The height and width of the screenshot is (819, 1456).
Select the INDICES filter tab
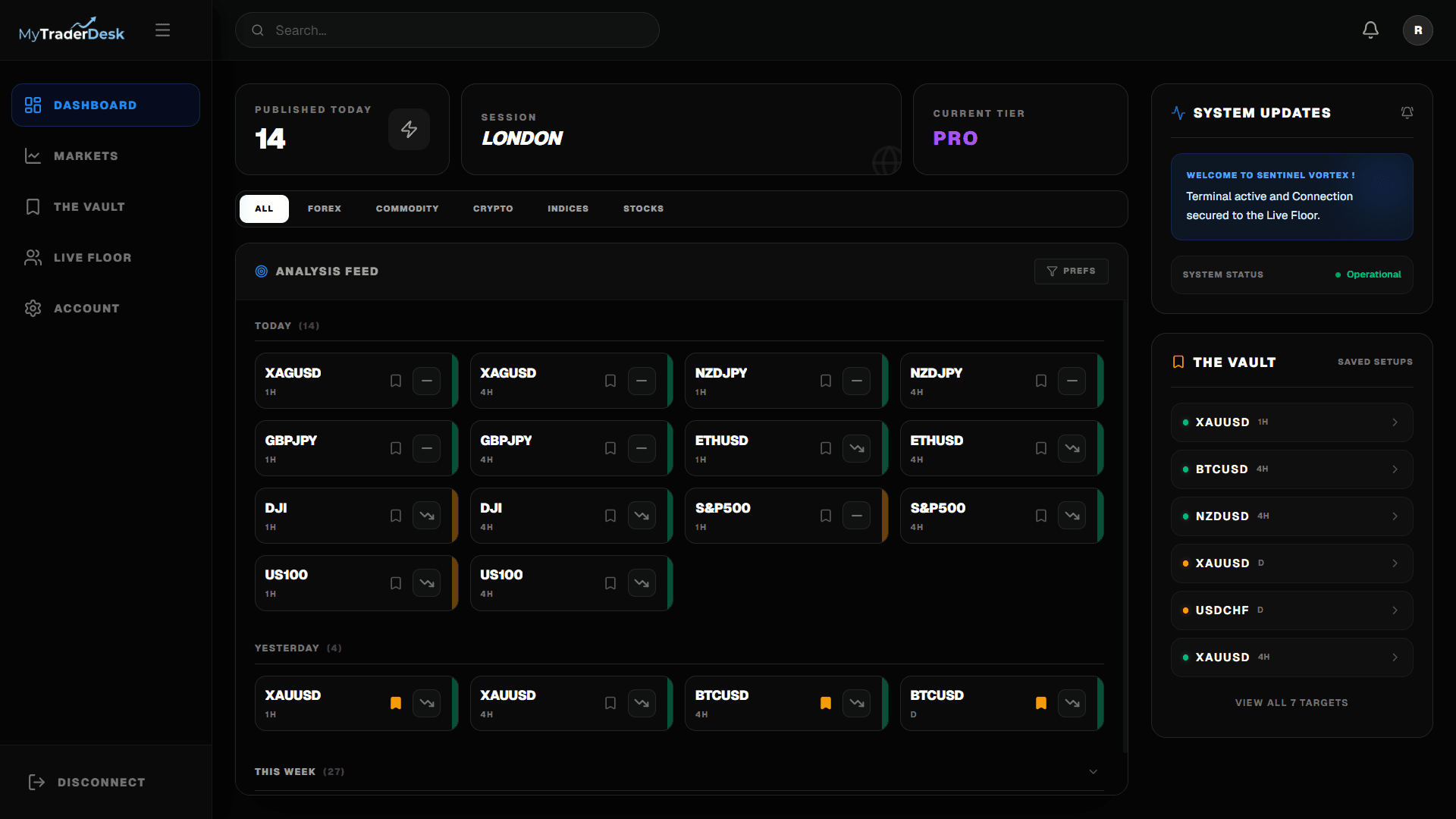pos(568,209)
